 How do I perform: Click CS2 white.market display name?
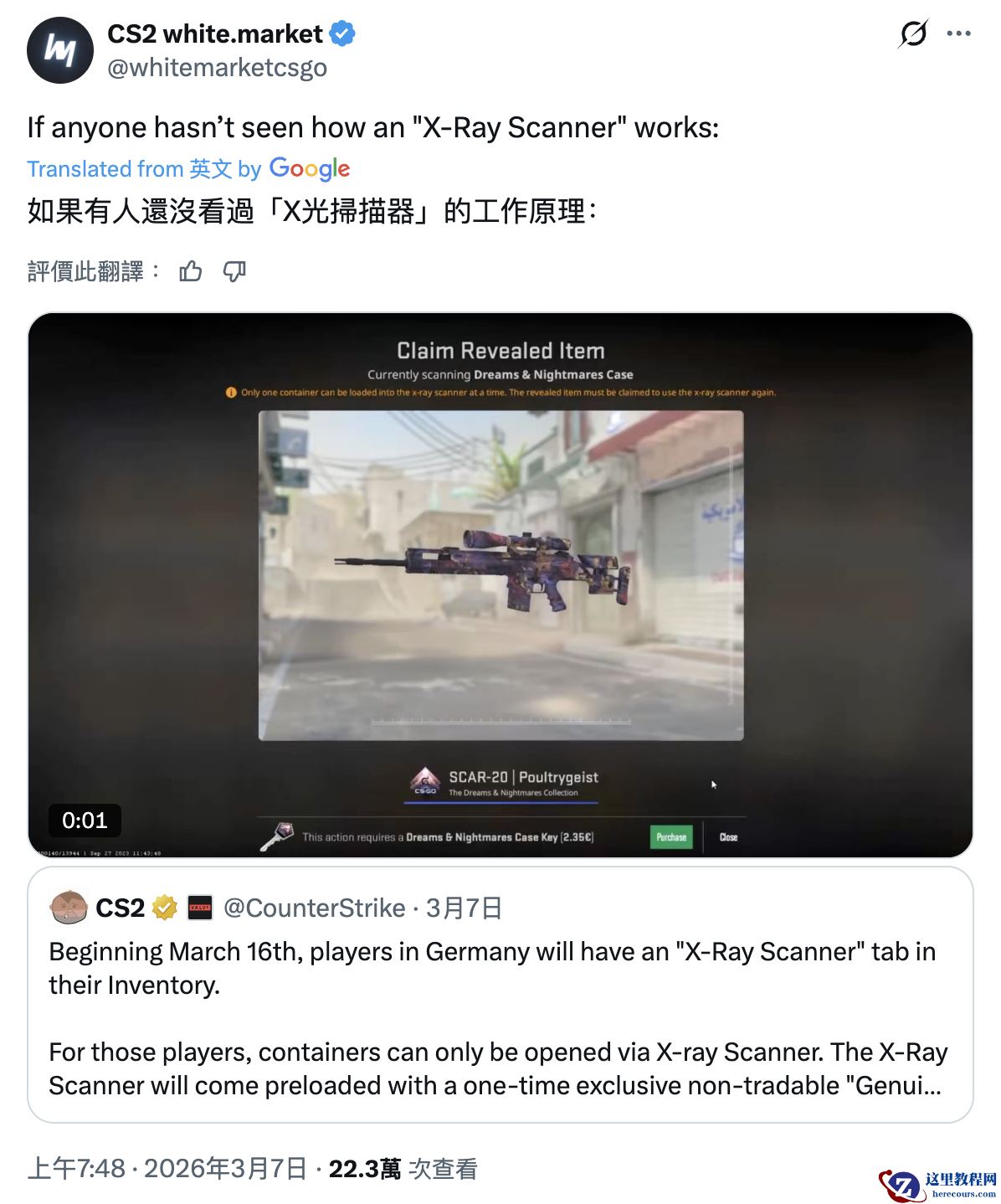click(215, 34)
